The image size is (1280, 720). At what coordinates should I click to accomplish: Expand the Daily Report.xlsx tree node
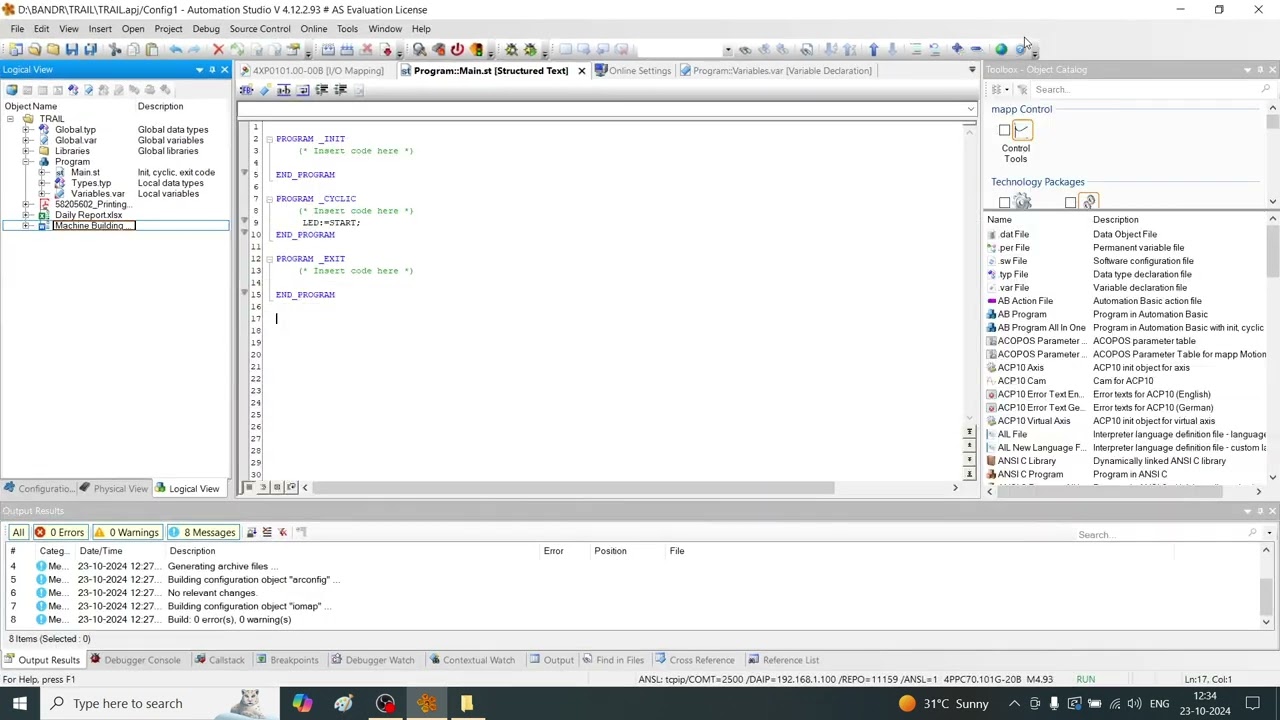27,215
